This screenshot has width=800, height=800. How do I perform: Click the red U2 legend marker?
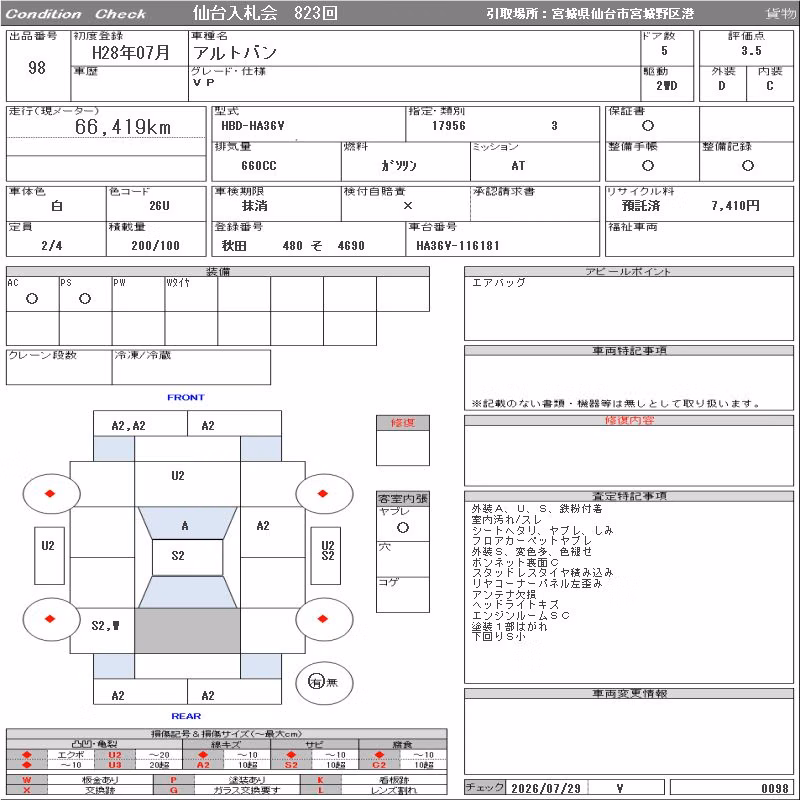[115, 755]
